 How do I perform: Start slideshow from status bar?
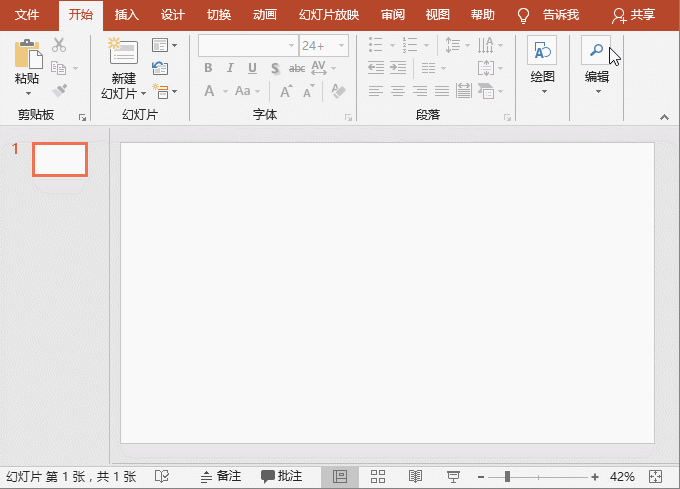[452, 476]
